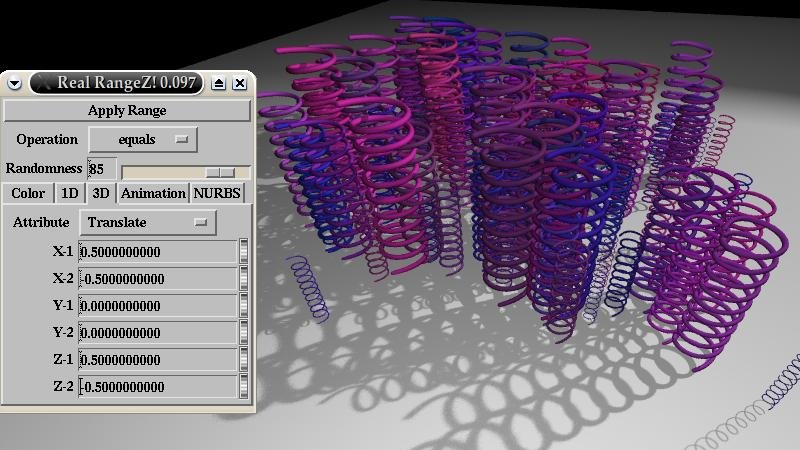Viewport: 800px width, 450px height.
Task: Close the Real RangeZ window
Action: click(240, 83)
